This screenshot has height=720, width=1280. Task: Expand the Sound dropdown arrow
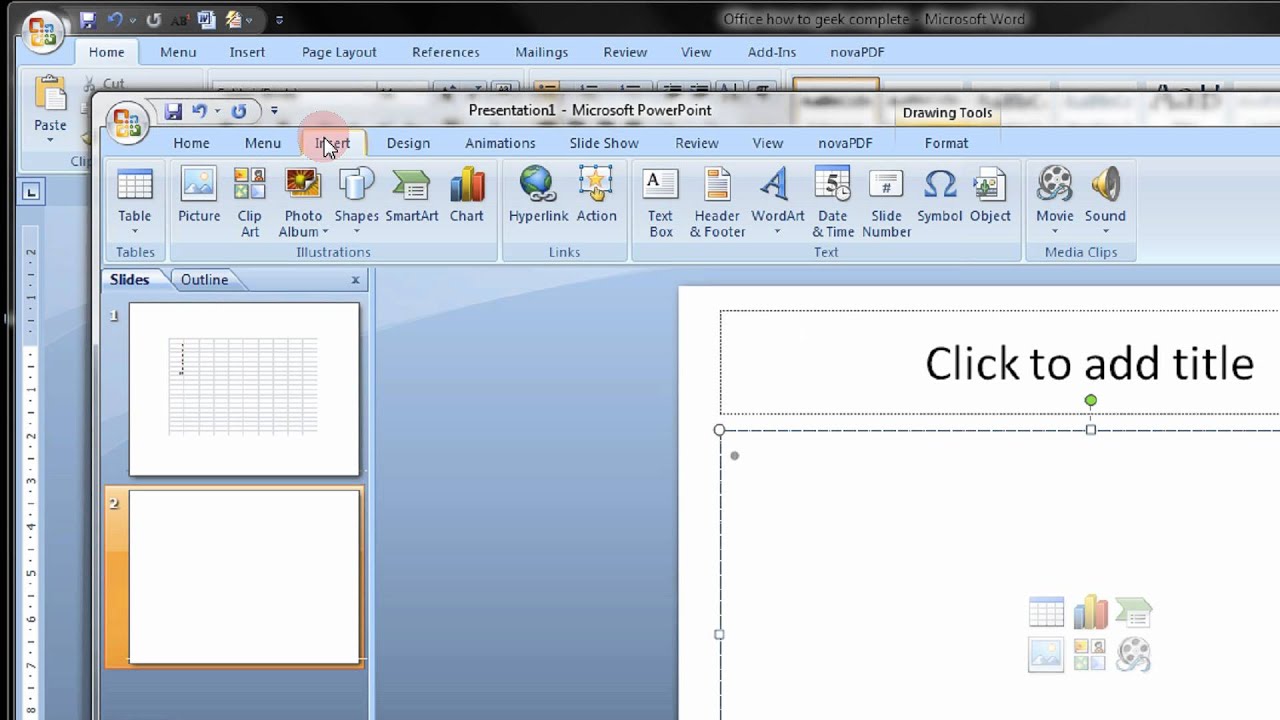(x=1105, y=232)
